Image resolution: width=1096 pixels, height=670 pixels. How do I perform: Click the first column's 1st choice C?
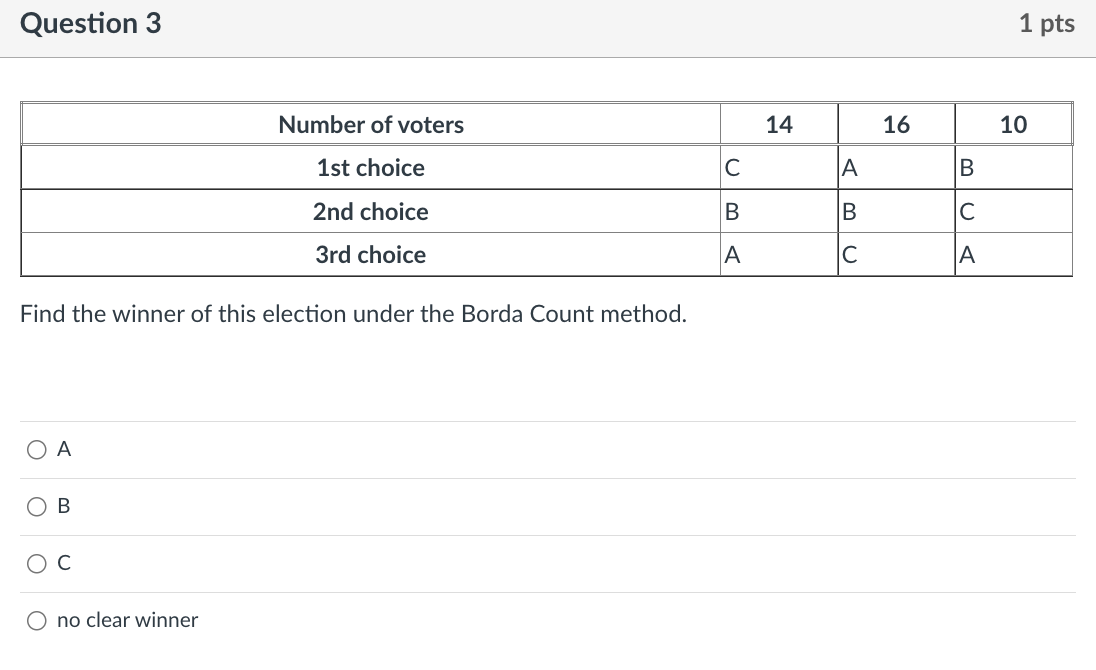(731, 167)
